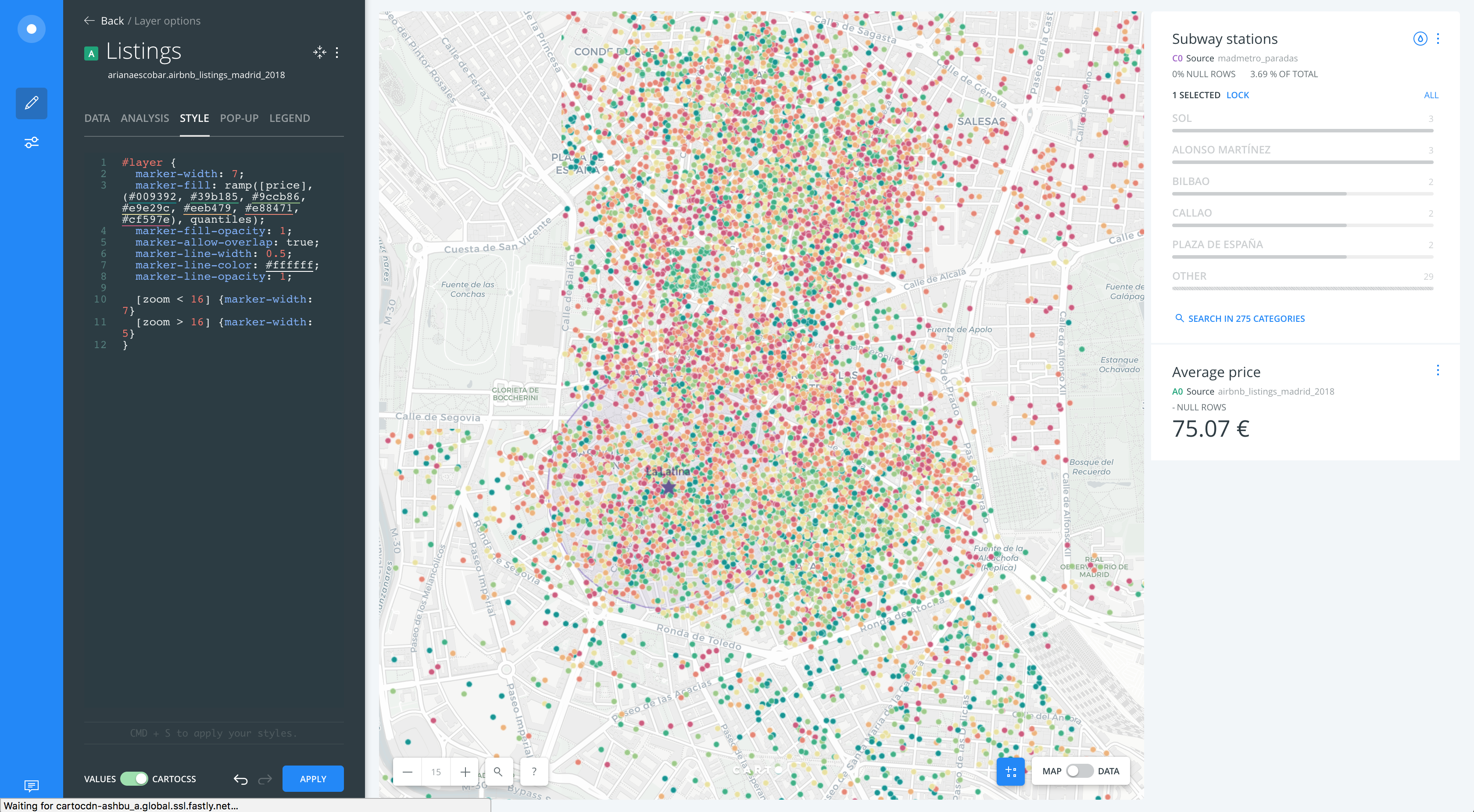The height and width of the screenshot is (812, 1474).
Task: Click the Back link text
Action: coord(112,21)
